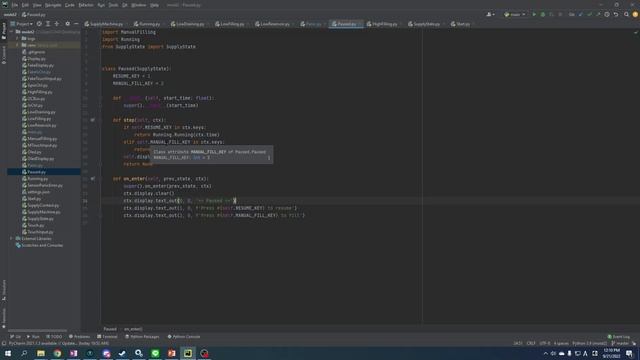Viewport: 640px width, 360px height.
Task: Expand External Libraries node
Action: [12, 238]
